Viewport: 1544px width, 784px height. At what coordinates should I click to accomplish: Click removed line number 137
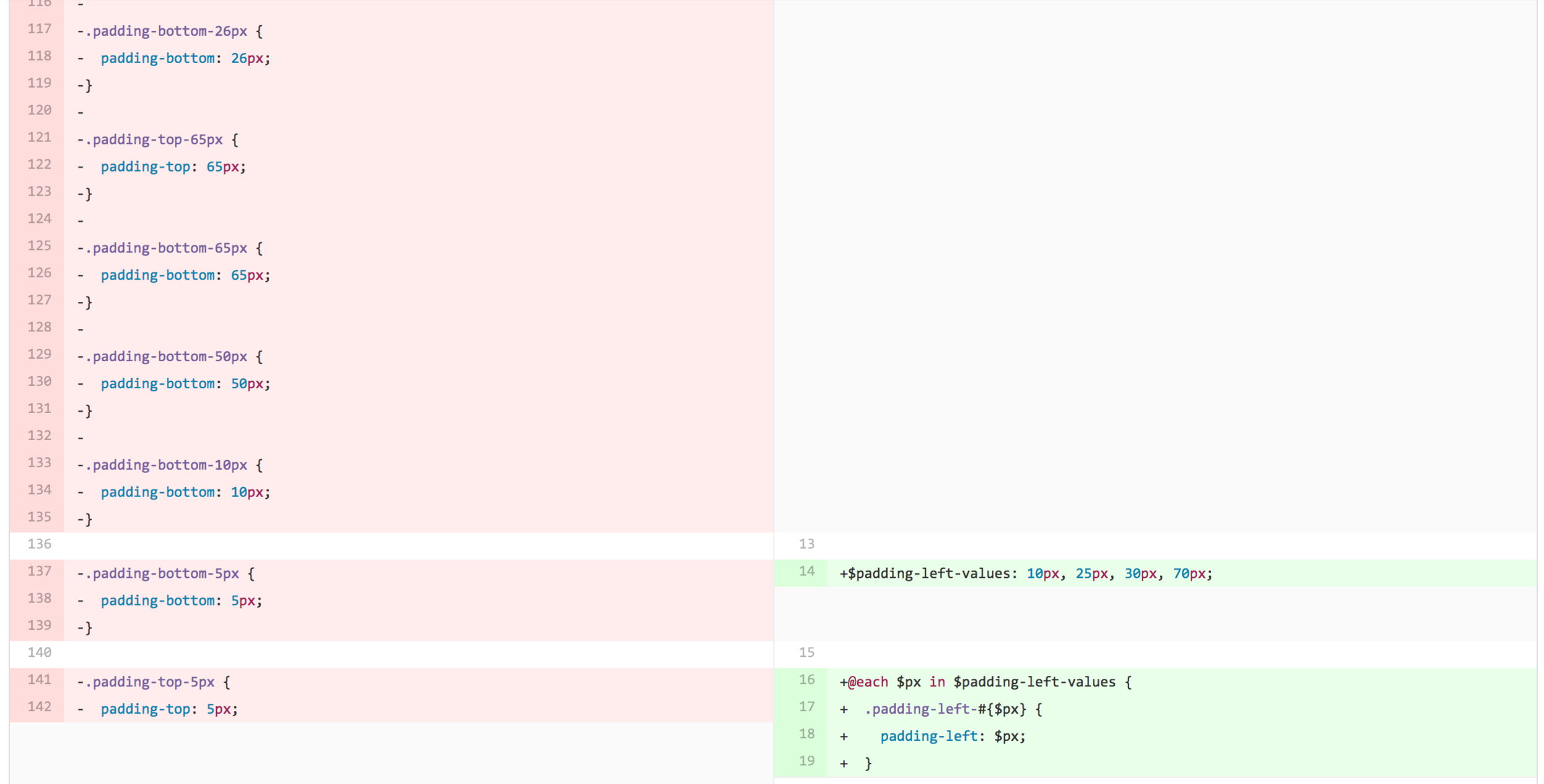pos(39,572)
